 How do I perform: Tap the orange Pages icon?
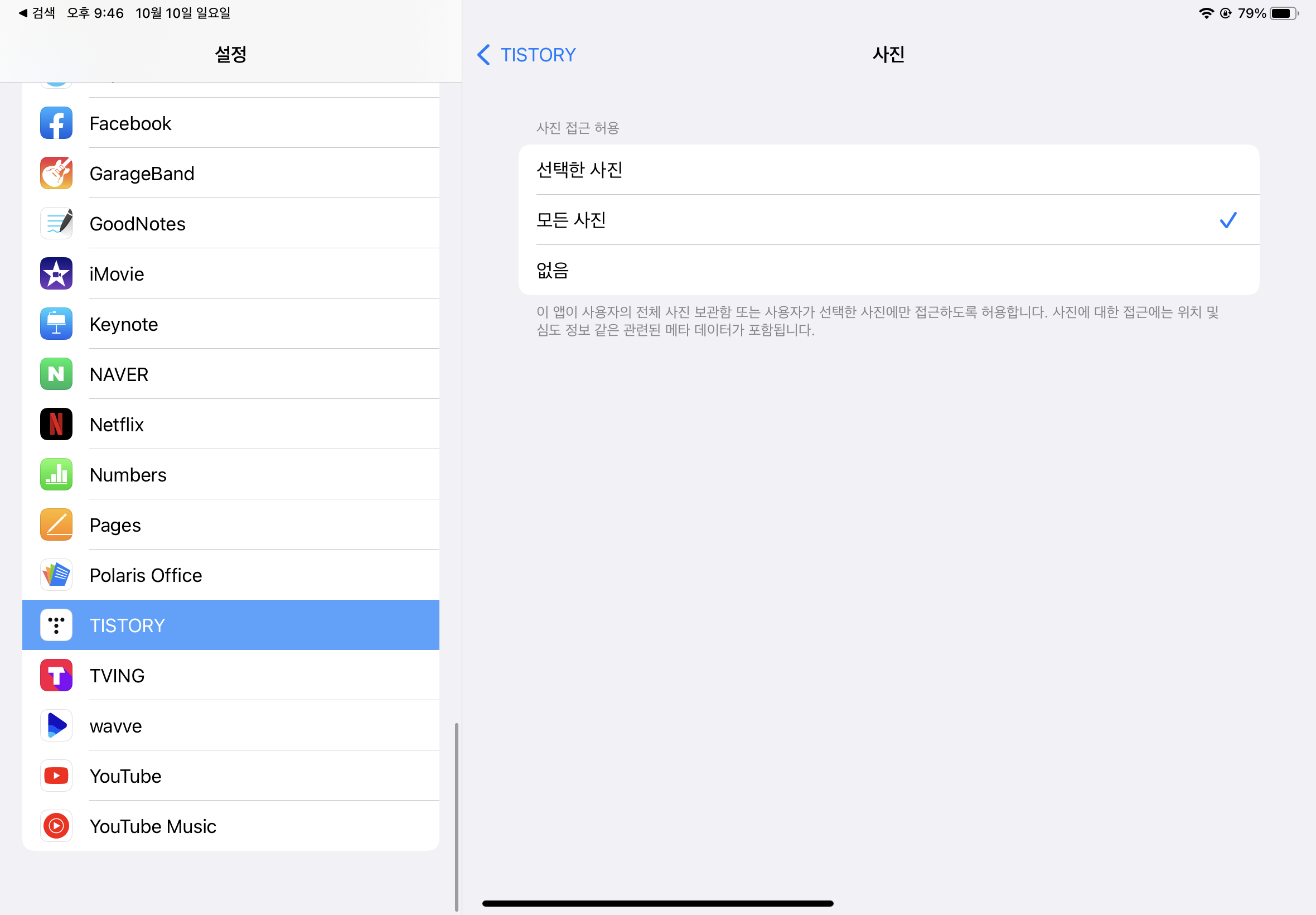coord(56,524)
